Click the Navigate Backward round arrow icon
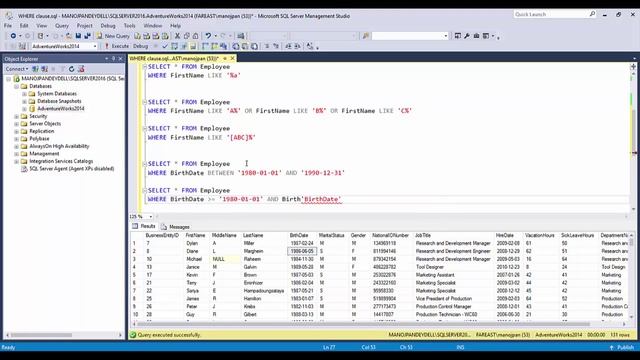 [x=13, y=36]
